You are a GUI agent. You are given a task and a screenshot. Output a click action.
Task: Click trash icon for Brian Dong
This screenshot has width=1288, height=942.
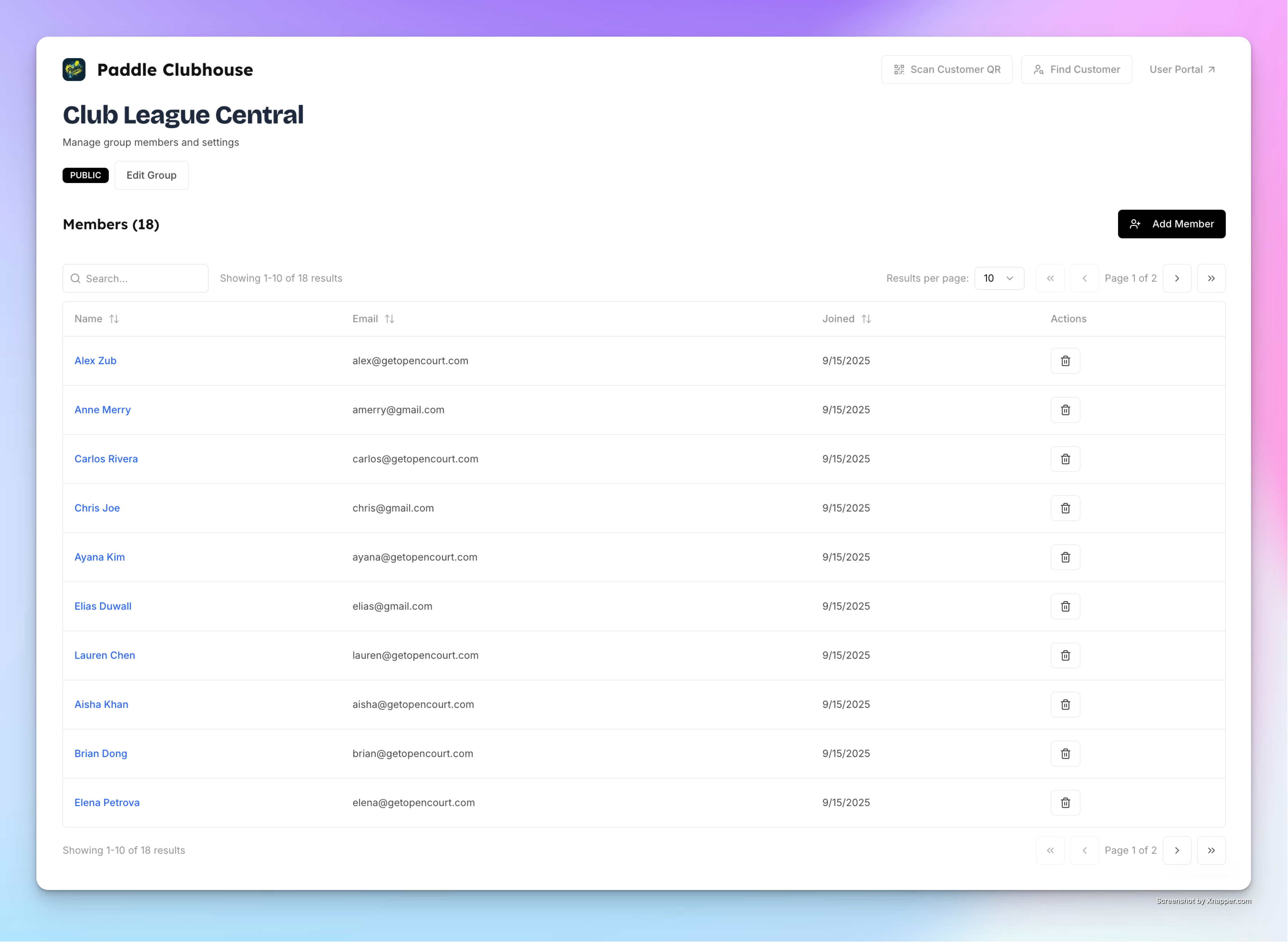pyautogui.click(x=1065, y=753)
